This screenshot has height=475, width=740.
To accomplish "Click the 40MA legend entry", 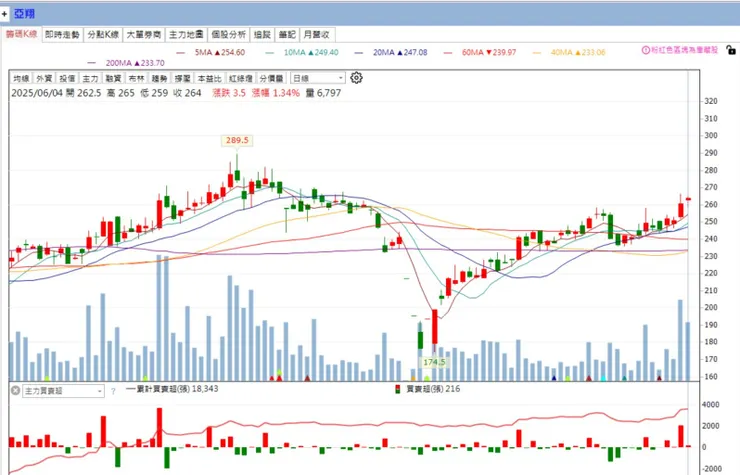I will pos(570,52).
